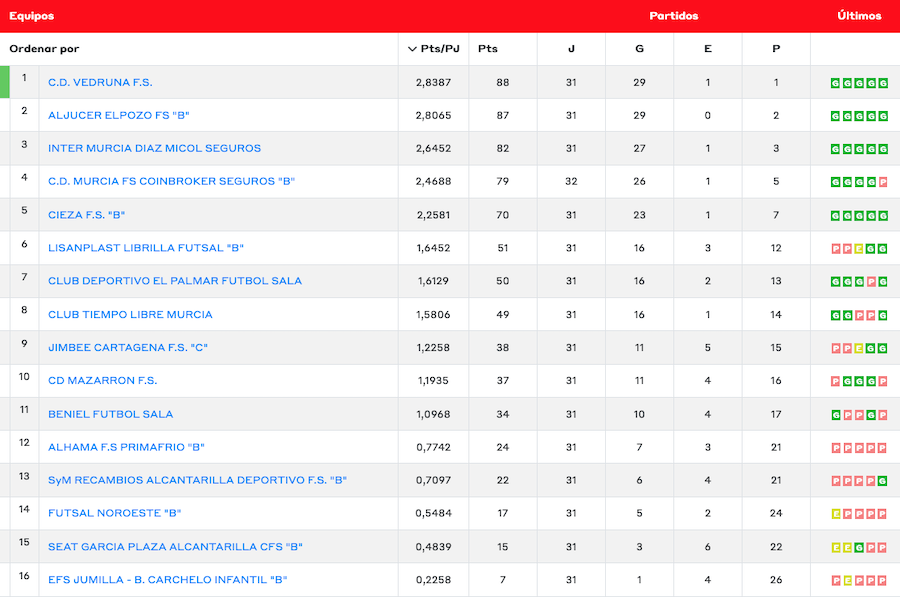Sort table by Pts/PJ chevron header

pyautogui.click(x=434, y=49)
